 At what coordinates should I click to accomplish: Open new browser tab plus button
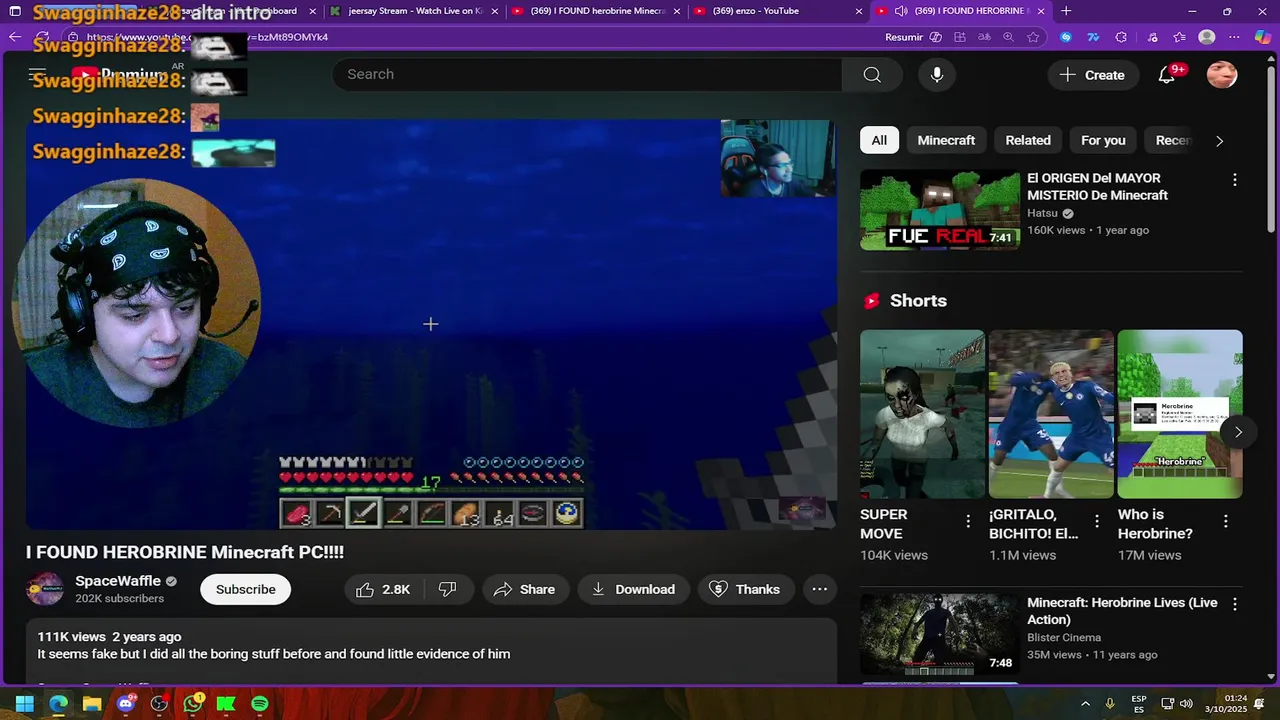1066,11
